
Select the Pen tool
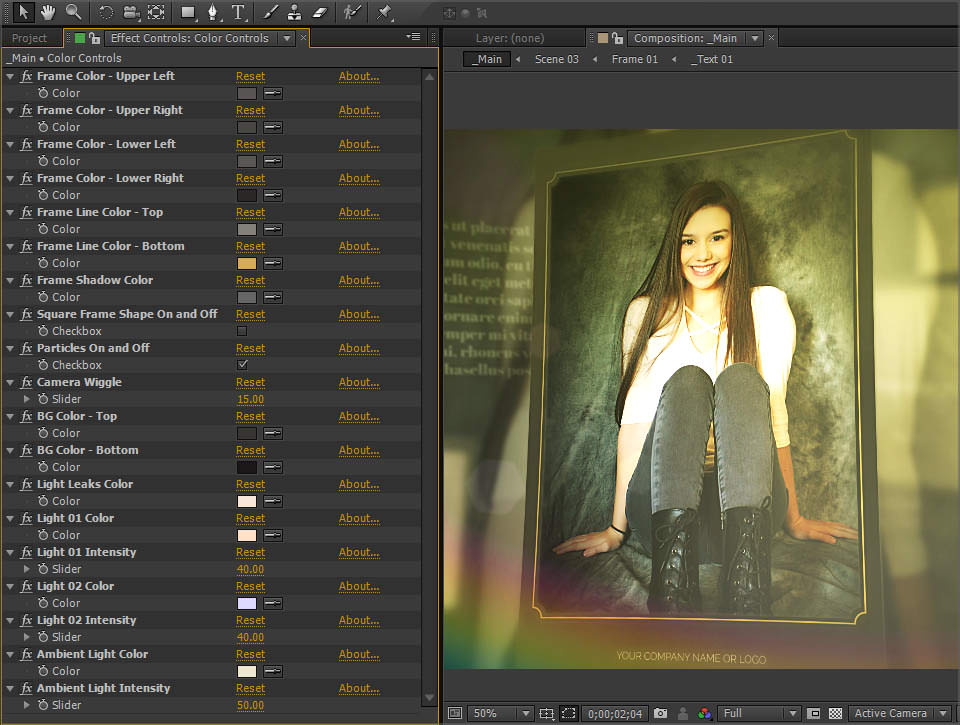click(213, 12)
